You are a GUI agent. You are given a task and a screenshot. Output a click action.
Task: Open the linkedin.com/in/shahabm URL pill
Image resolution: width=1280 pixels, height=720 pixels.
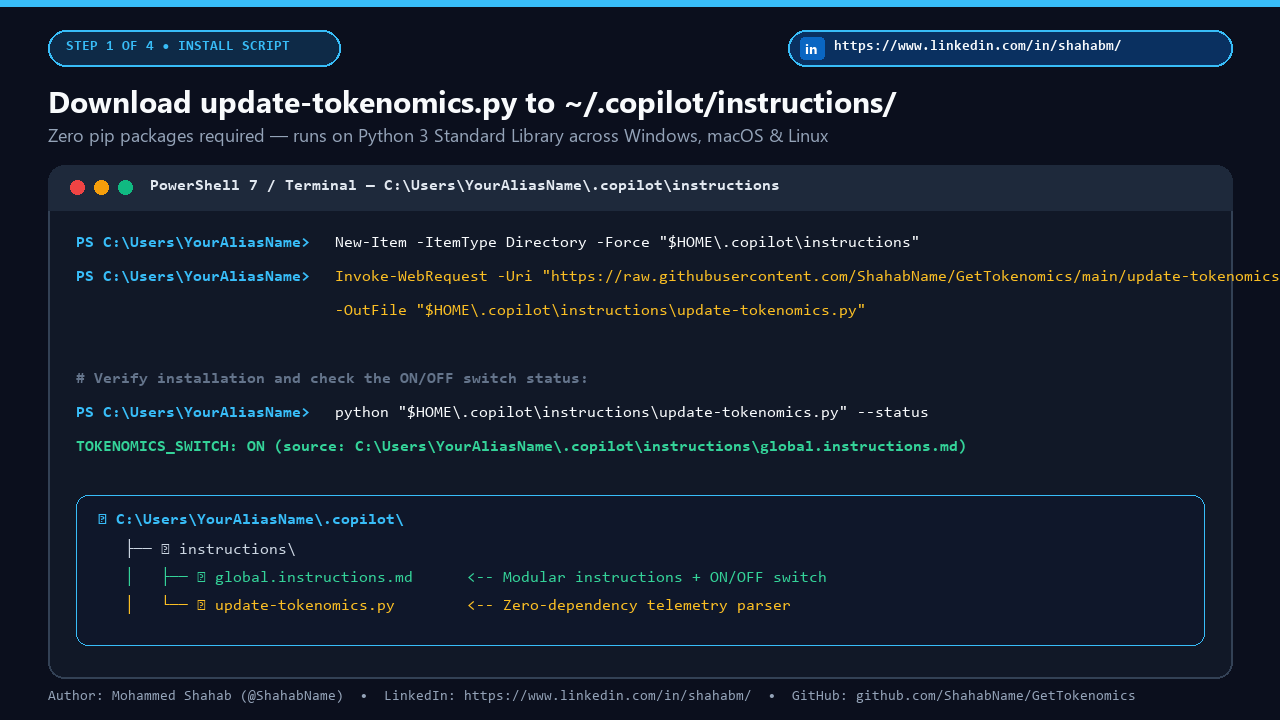pos(1010,48)
